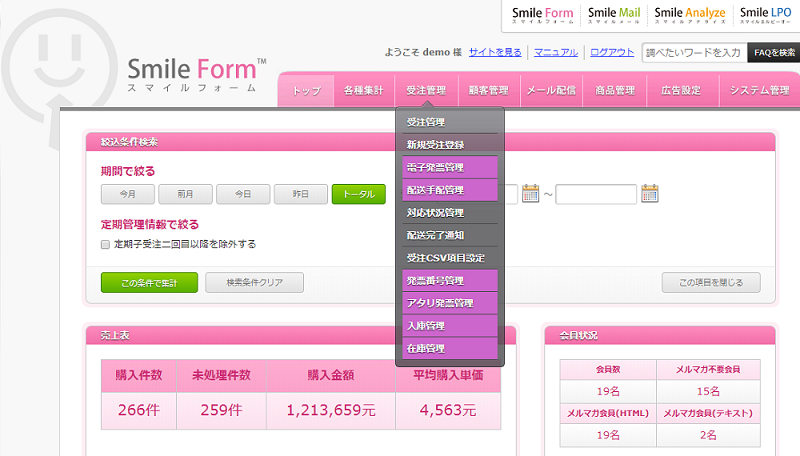Click the FAQを検索 button
Viewport: 800px width, 456px height.
pyautogui.click(x=774, y=53)
